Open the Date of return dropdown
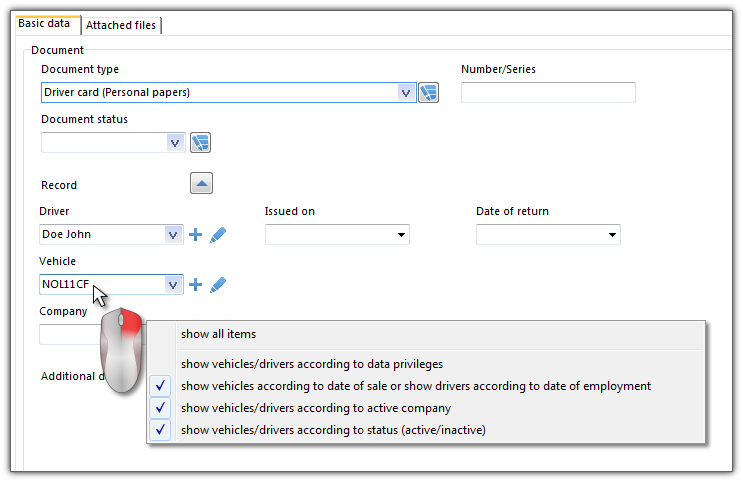The width and height of the screenshot is (743, 482). (612, 235)
